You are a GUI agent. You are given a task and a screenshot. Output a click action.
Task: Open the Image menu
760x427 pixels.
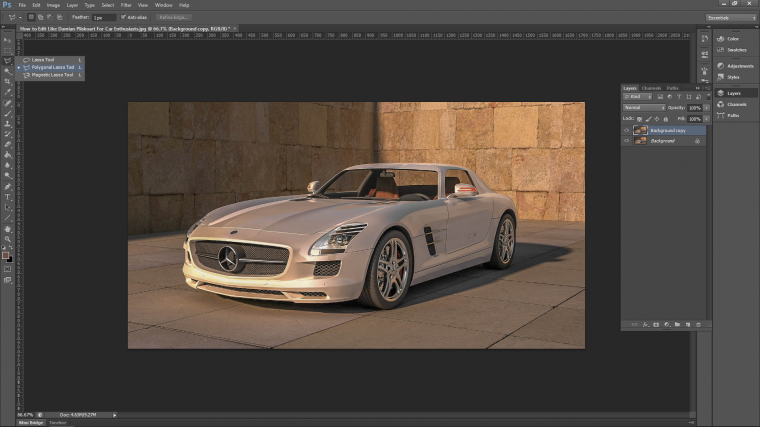[53, 5]
